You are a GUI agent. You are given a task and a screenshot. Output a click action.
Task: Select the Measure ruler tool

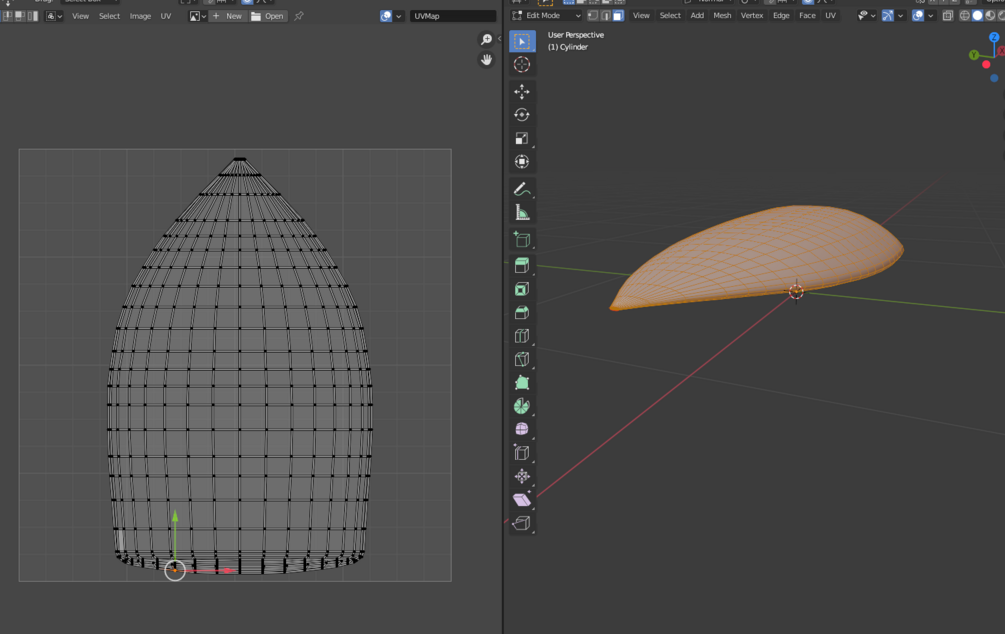tap(522, 212)
